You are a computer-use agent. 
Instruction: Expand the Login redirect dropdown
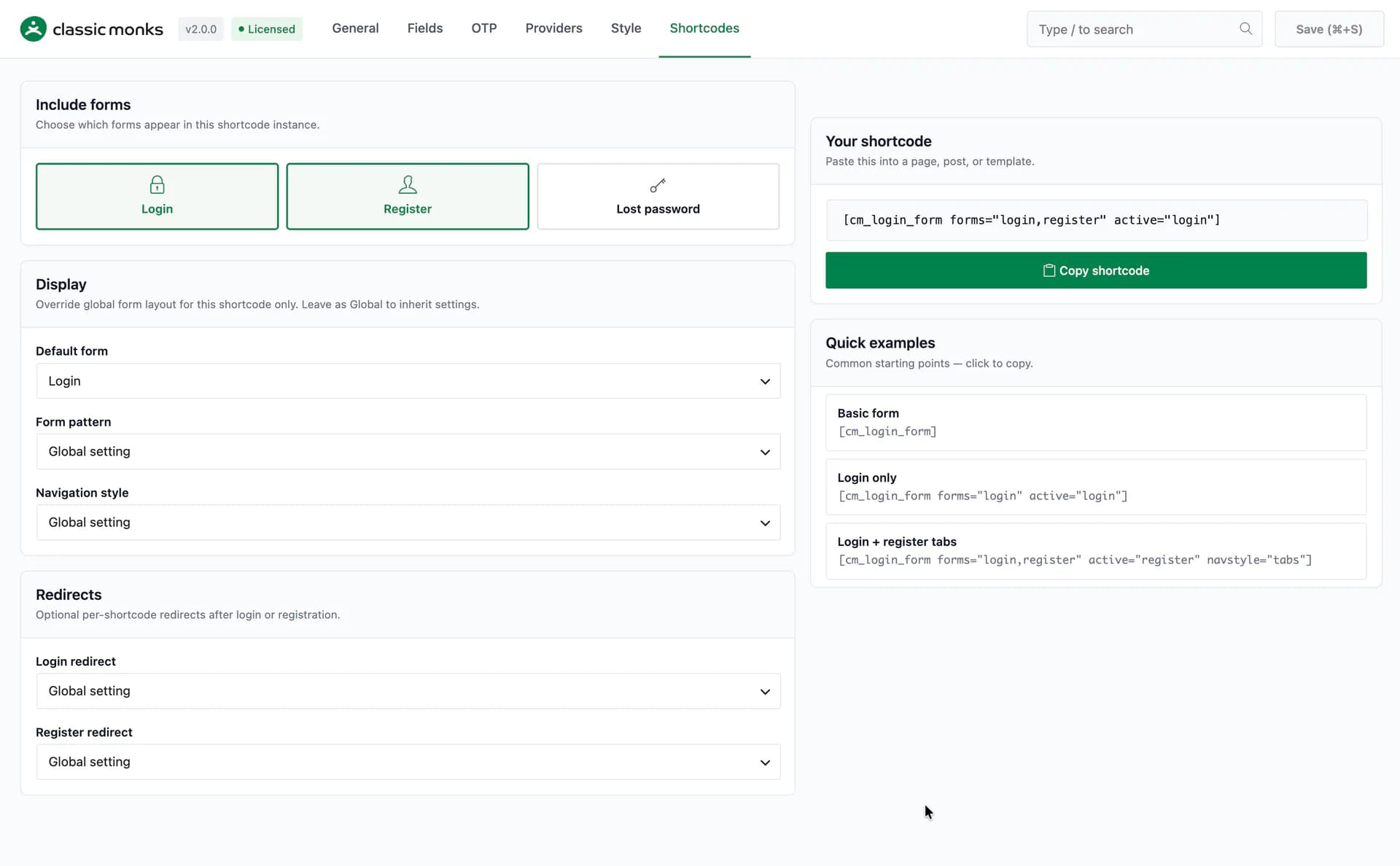(x=408, y=691)
